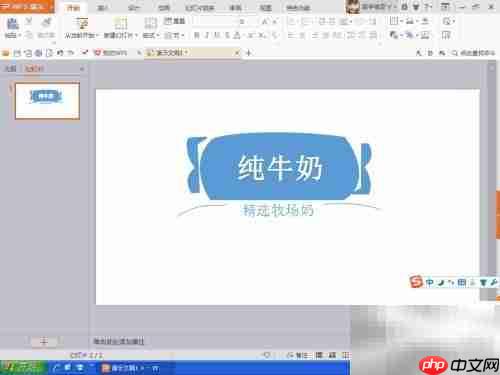Open the user account name dropdown

point(379,6)
